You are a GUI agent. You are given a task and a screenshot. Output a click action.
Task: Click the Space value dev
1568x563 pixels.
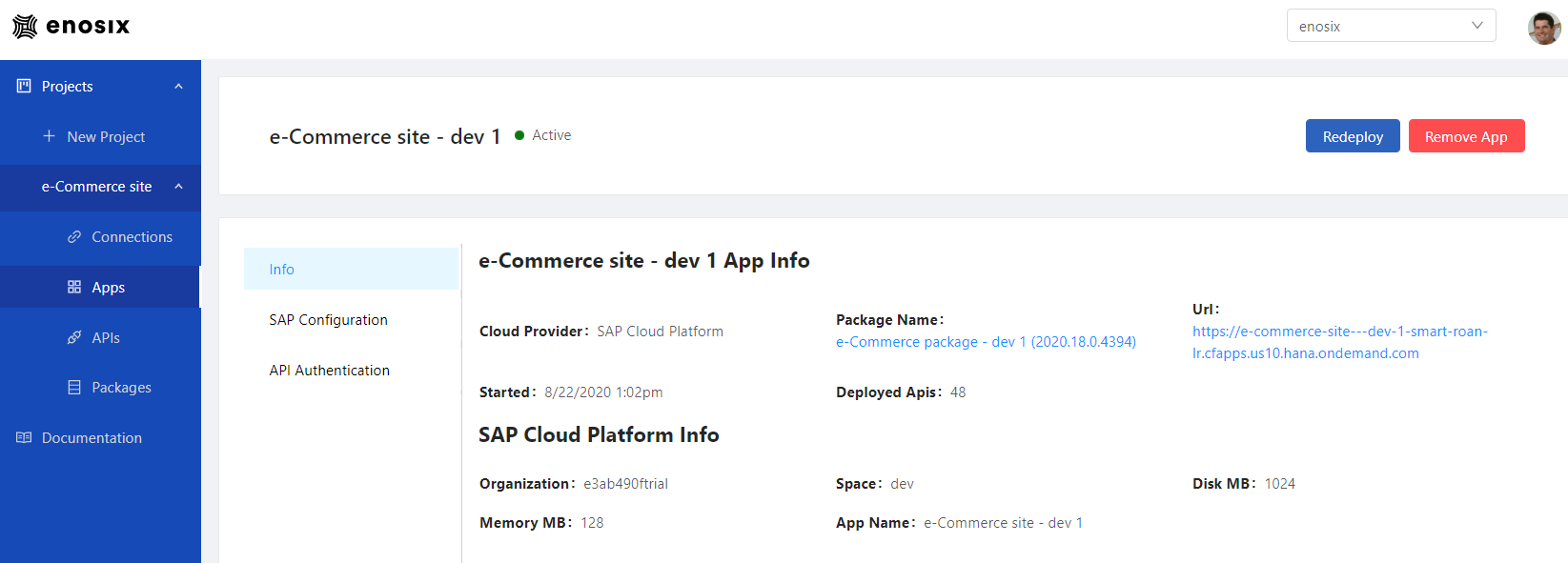(x=902, y=484)
